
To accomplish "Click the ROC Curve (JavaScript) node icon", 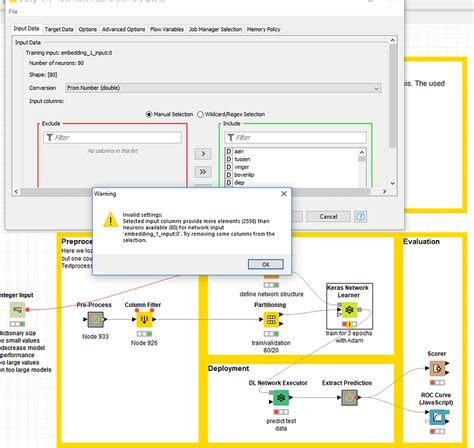I will click(x=437, y=417).
